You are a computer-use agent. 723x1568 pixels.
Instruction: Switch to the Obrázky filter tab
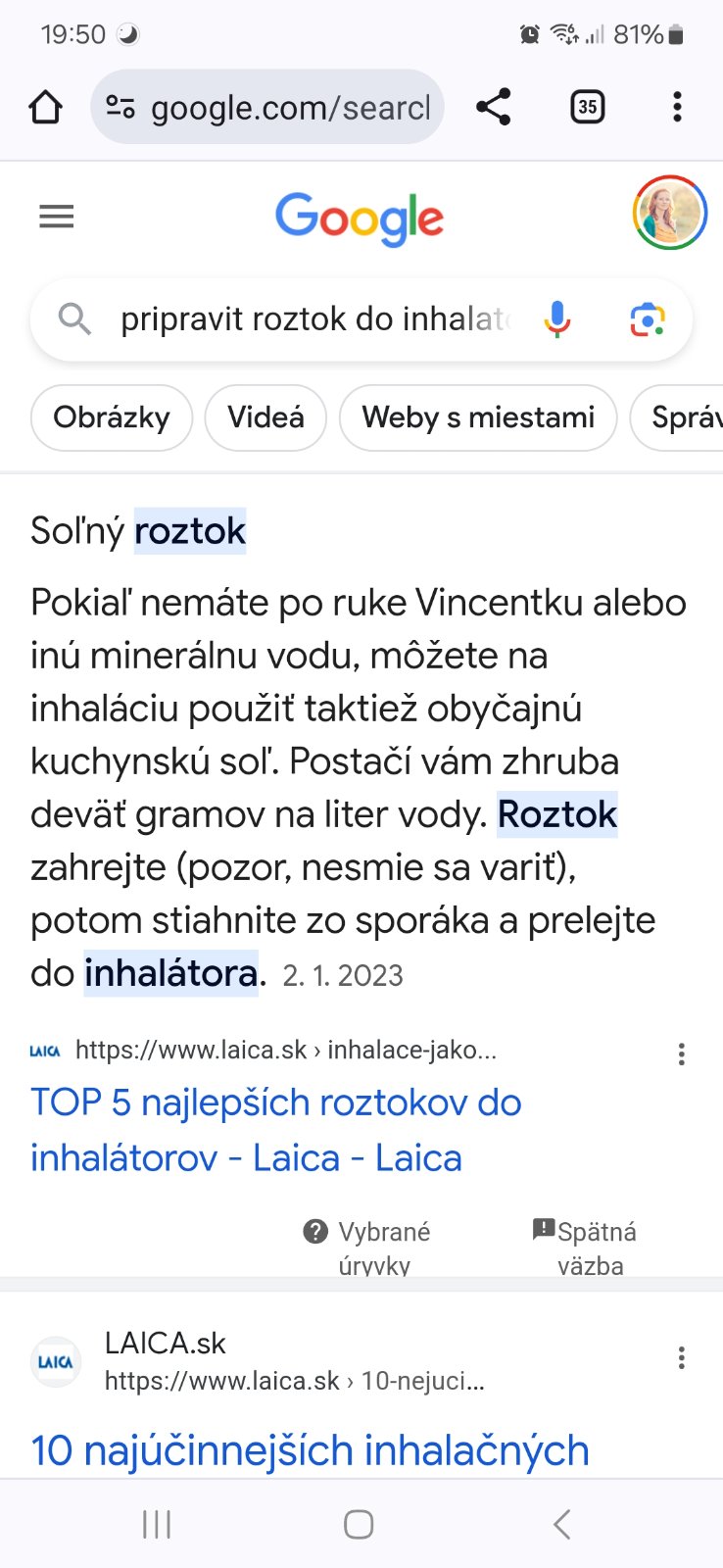112,417
